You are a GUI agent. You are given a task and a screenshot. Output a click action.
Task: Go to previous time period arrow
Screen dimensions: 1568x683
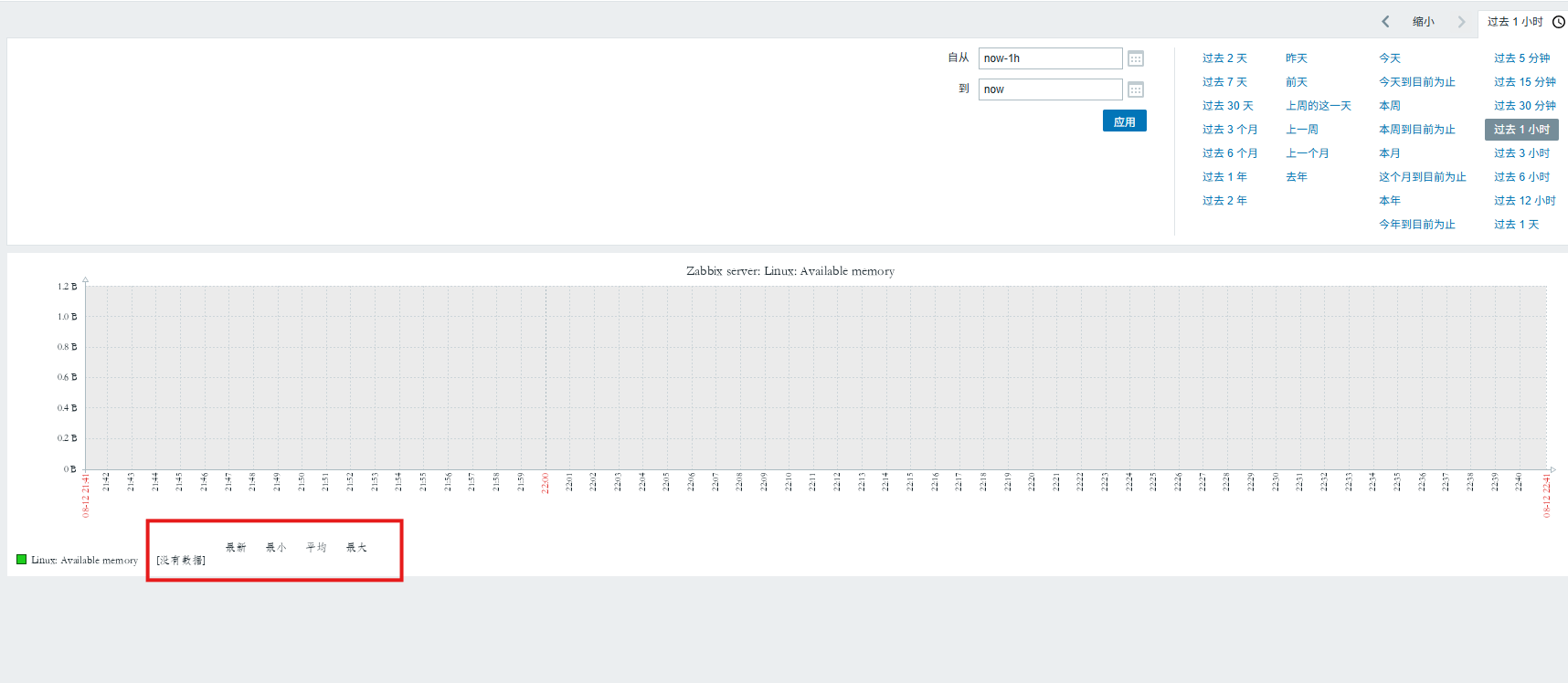pyautogui.click(x=1385, y=22)
